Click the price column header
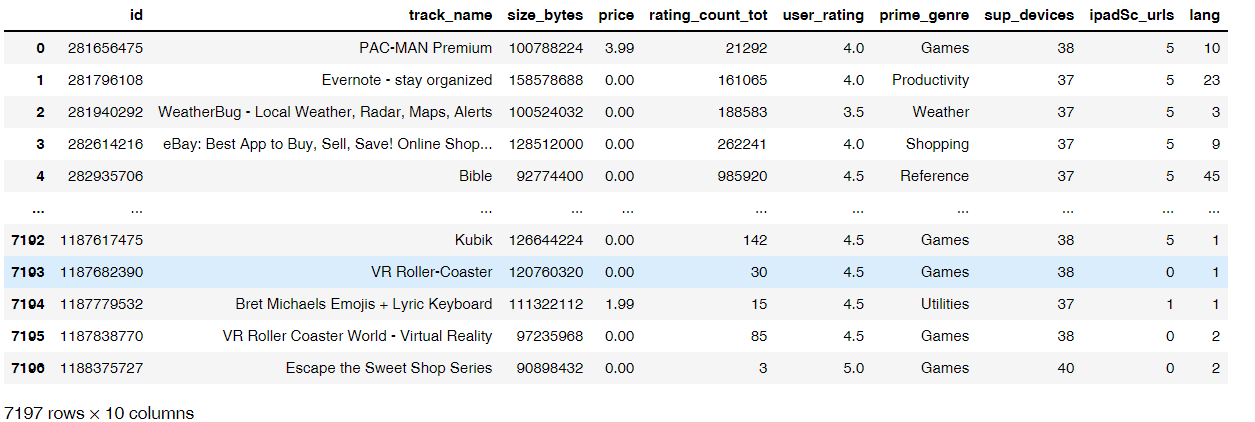Screen dimensions: 1255x422 [616, 16]
